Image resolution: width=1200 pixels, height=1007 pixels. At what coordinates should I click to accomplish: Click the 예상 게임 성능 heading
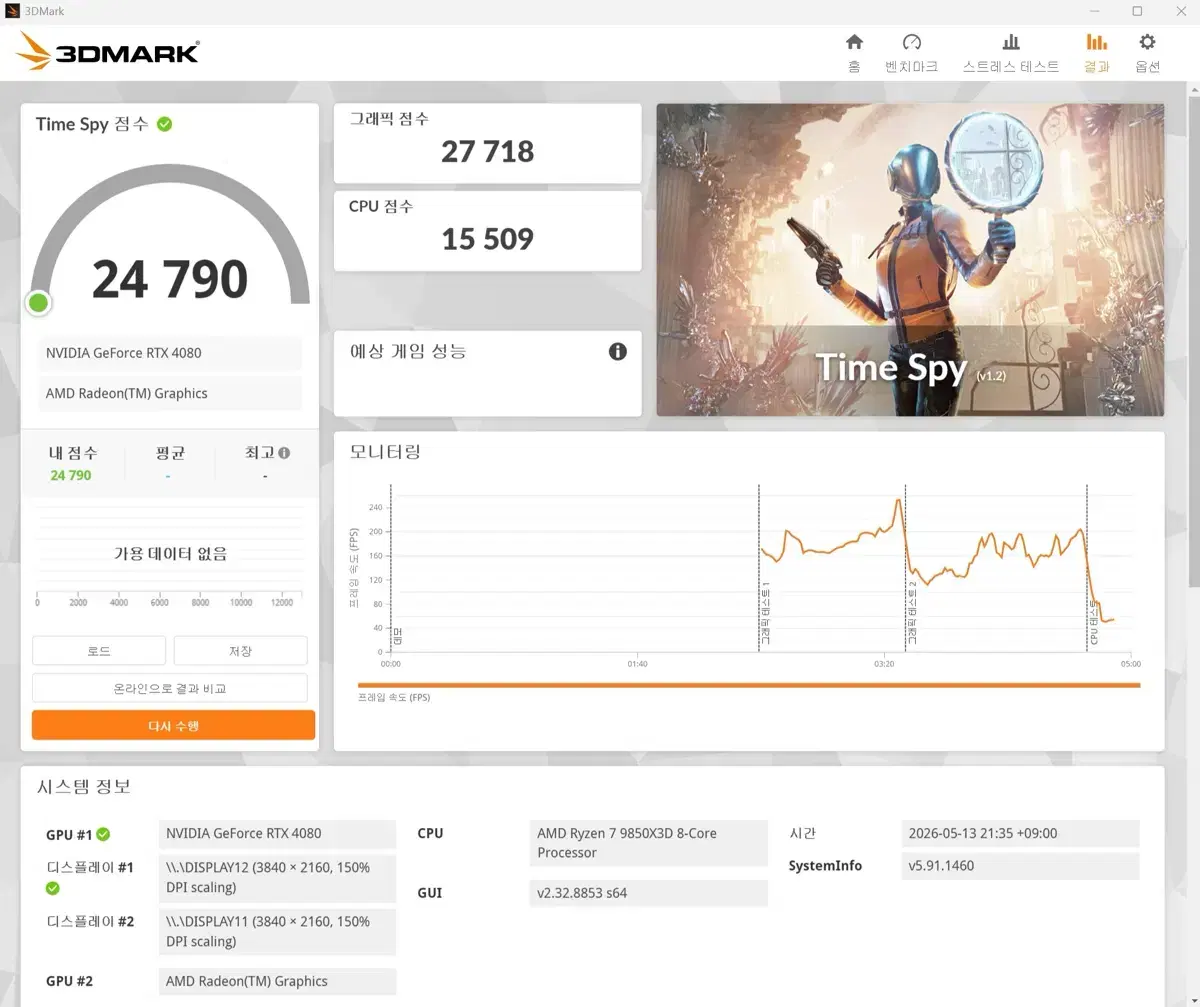(x=408, y=351)
